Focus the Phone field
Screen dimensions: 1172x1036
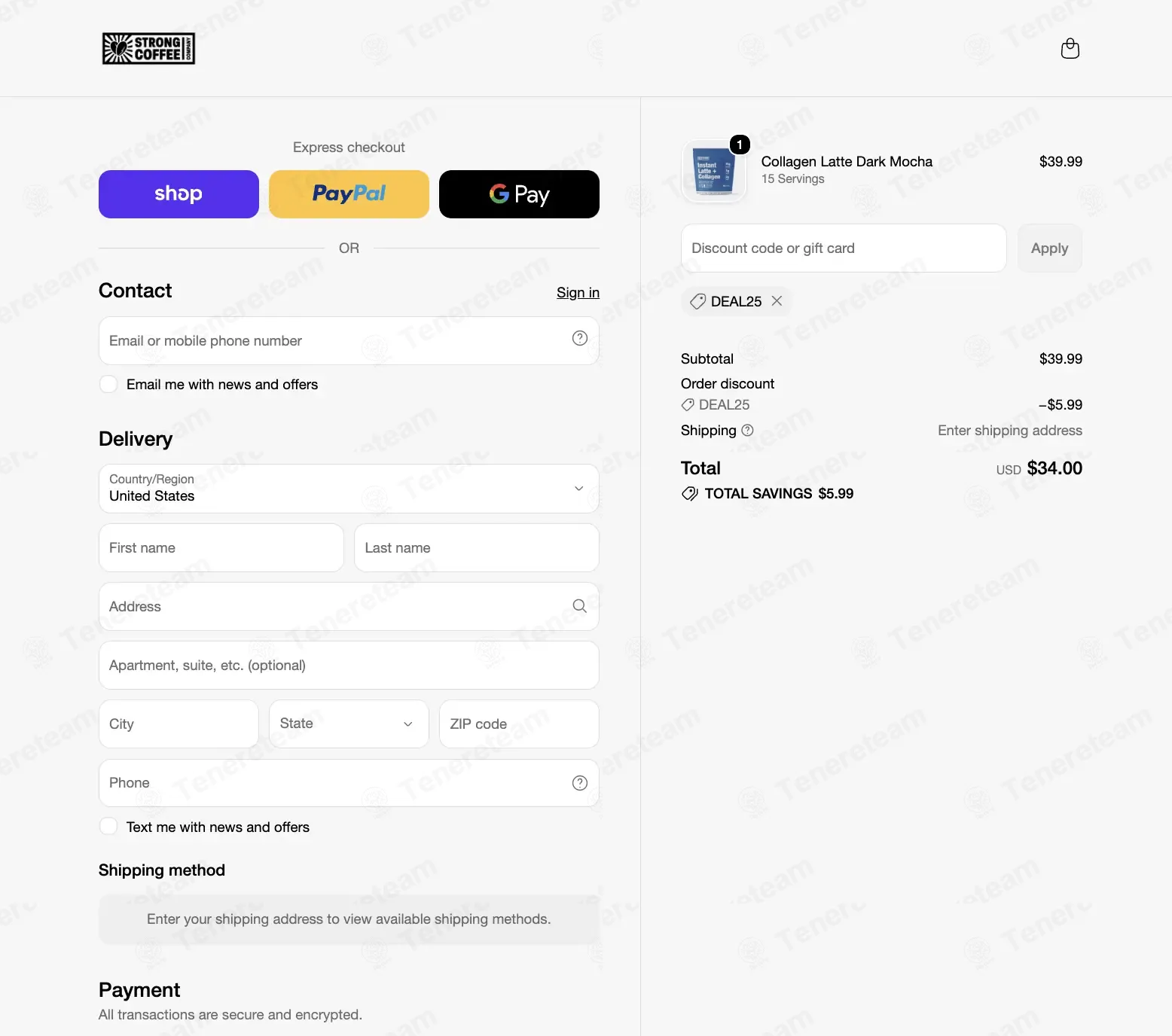[349, 783]
